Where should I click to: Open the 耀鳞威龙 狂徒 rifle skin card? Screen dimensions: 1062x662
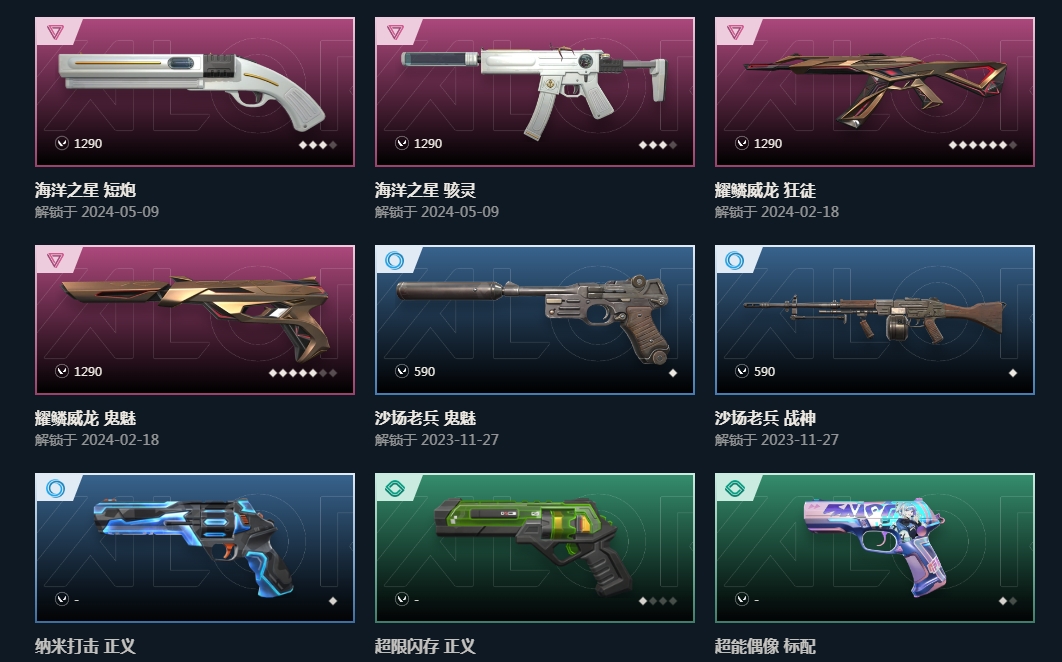click(x=874, y=92)
